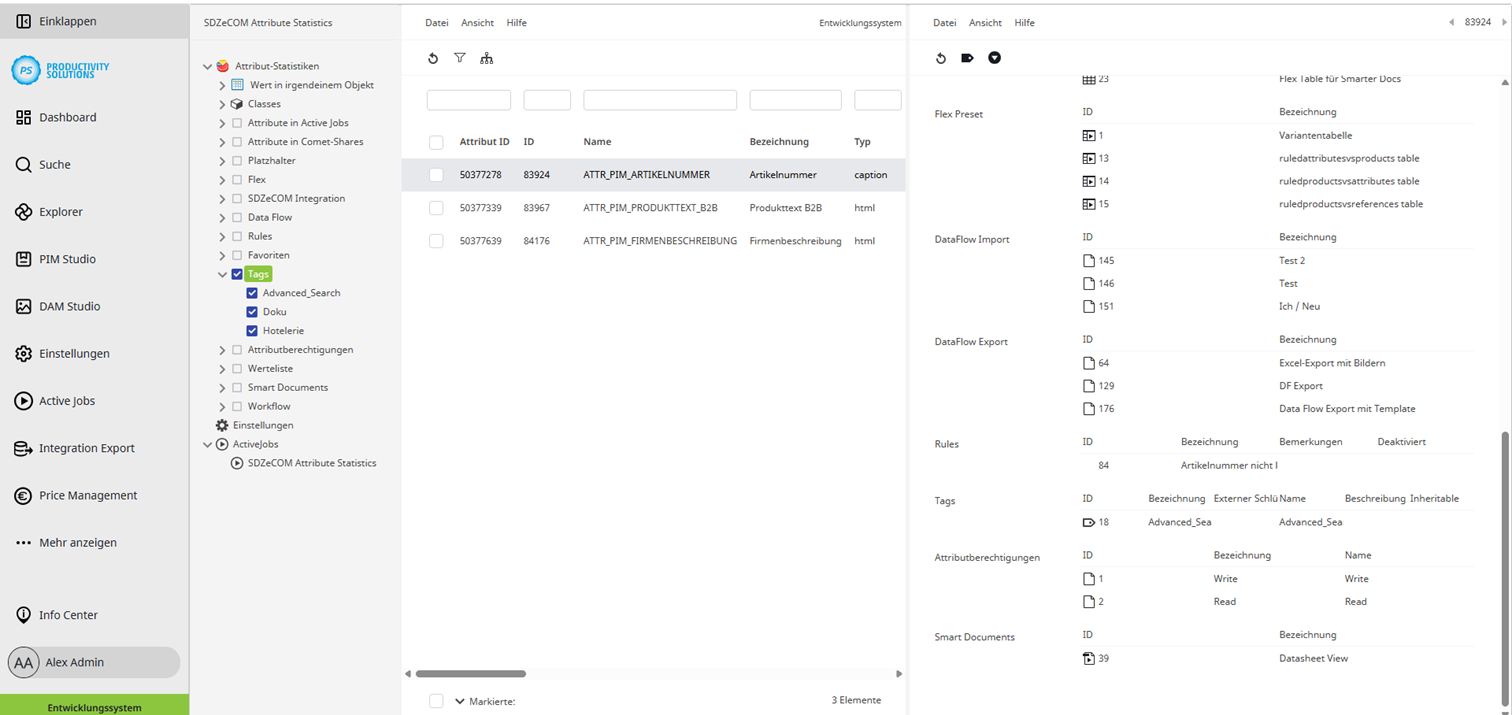Image resolution: width=1512 pixels, height=715 pixels.
Task: Open the circular down-arrow icon beside the tag icon
Action: coord(994,58)
